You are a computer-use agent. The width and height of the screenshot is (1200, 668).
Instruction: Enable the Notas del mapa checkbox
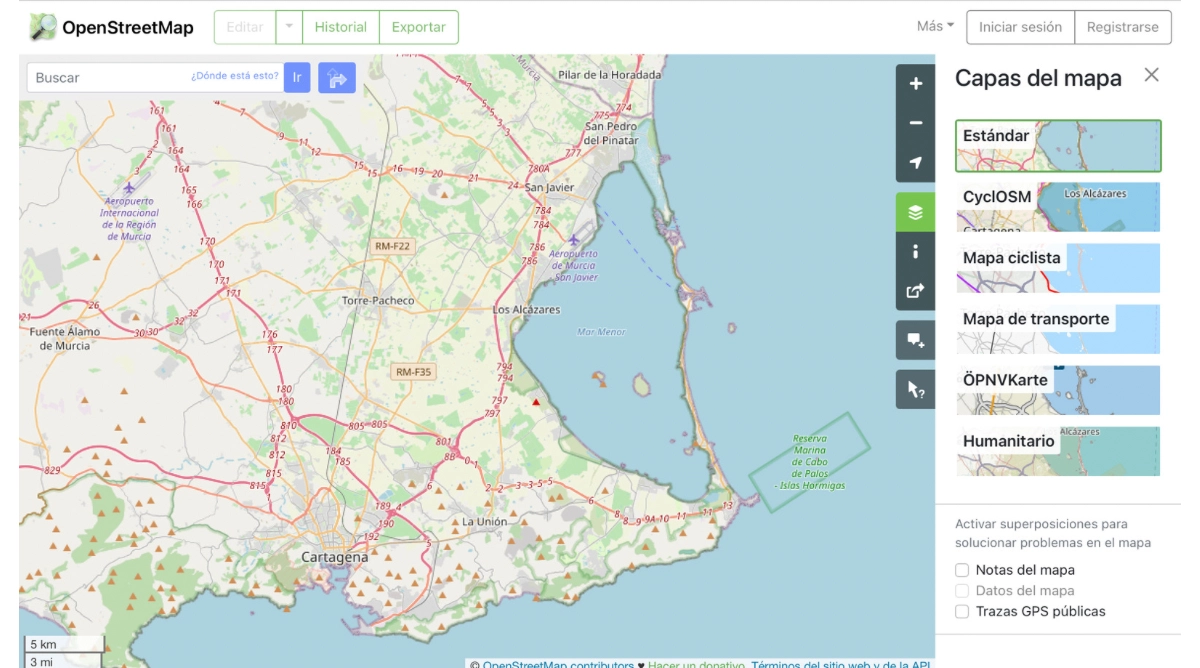[962, 570]
